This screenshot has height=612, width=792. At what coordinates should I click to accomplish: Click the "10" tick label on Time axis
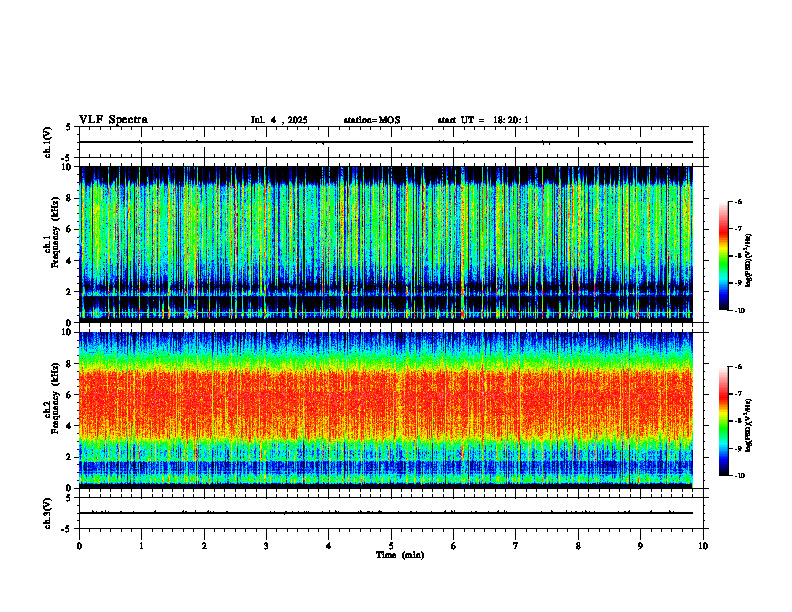point(703,546)
